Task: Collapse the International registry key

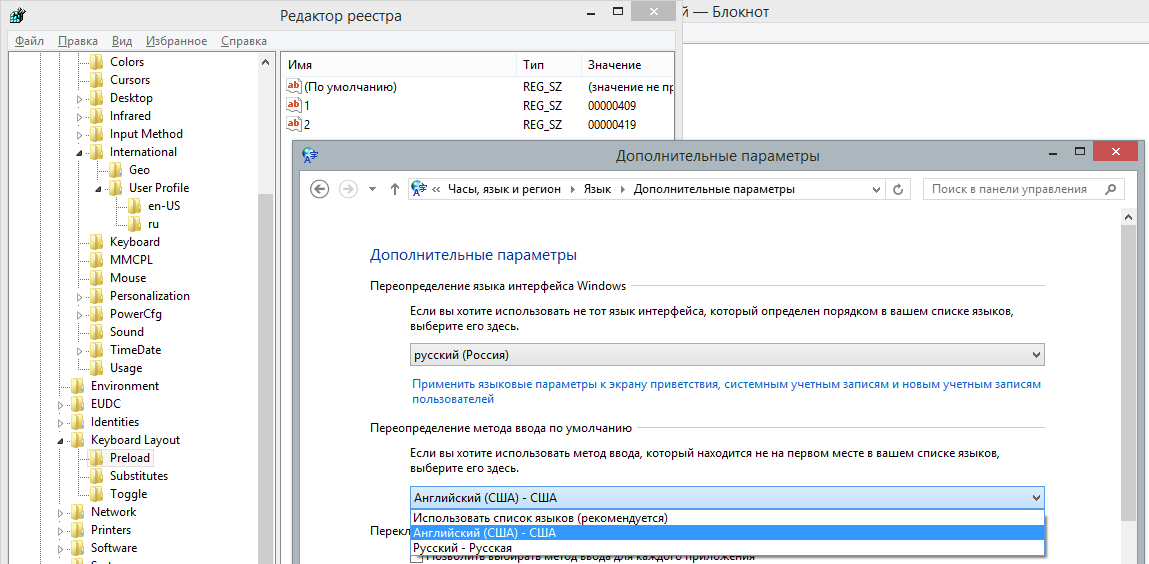Action: [81, 152]
